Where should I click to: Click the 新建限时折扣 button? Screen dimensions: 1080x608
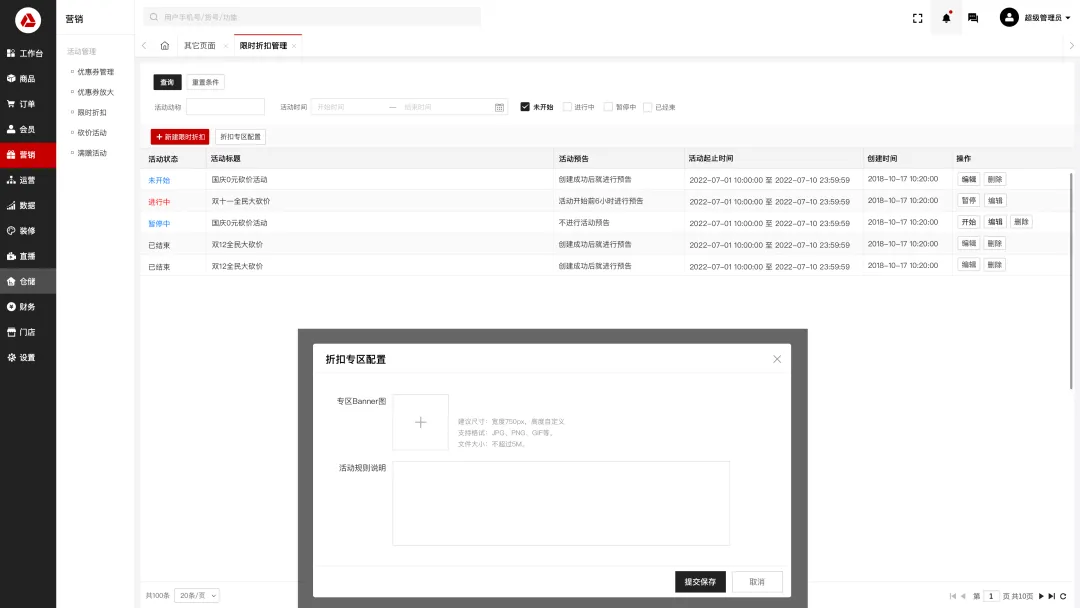(x=180, y=137)
